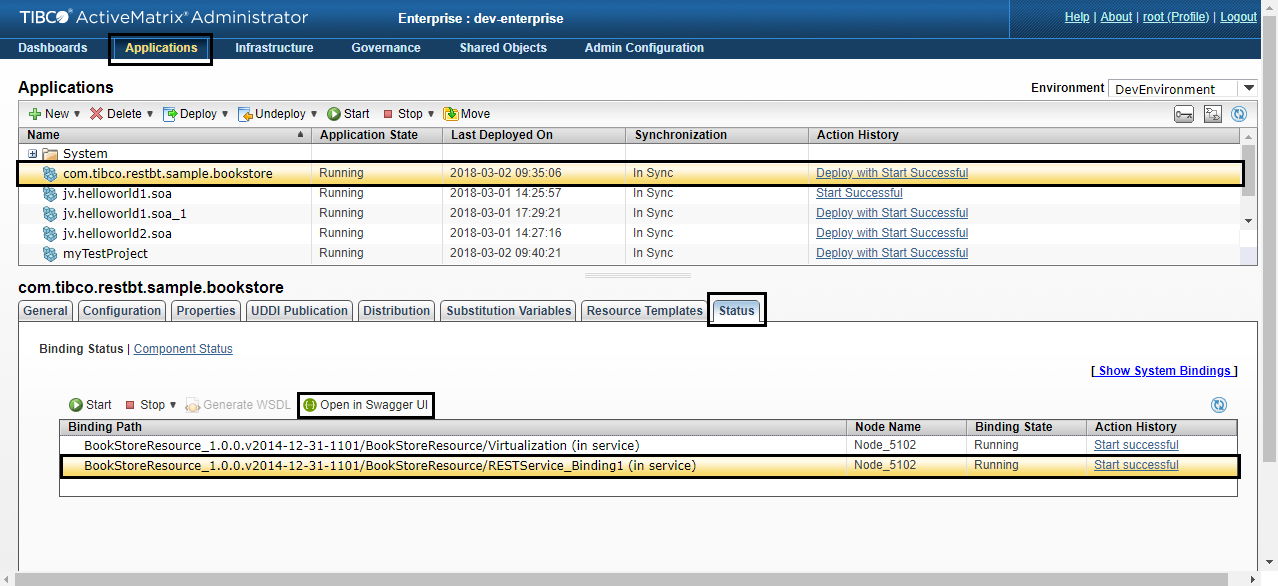
Task: Click the System folder icon
Action: 50,154
